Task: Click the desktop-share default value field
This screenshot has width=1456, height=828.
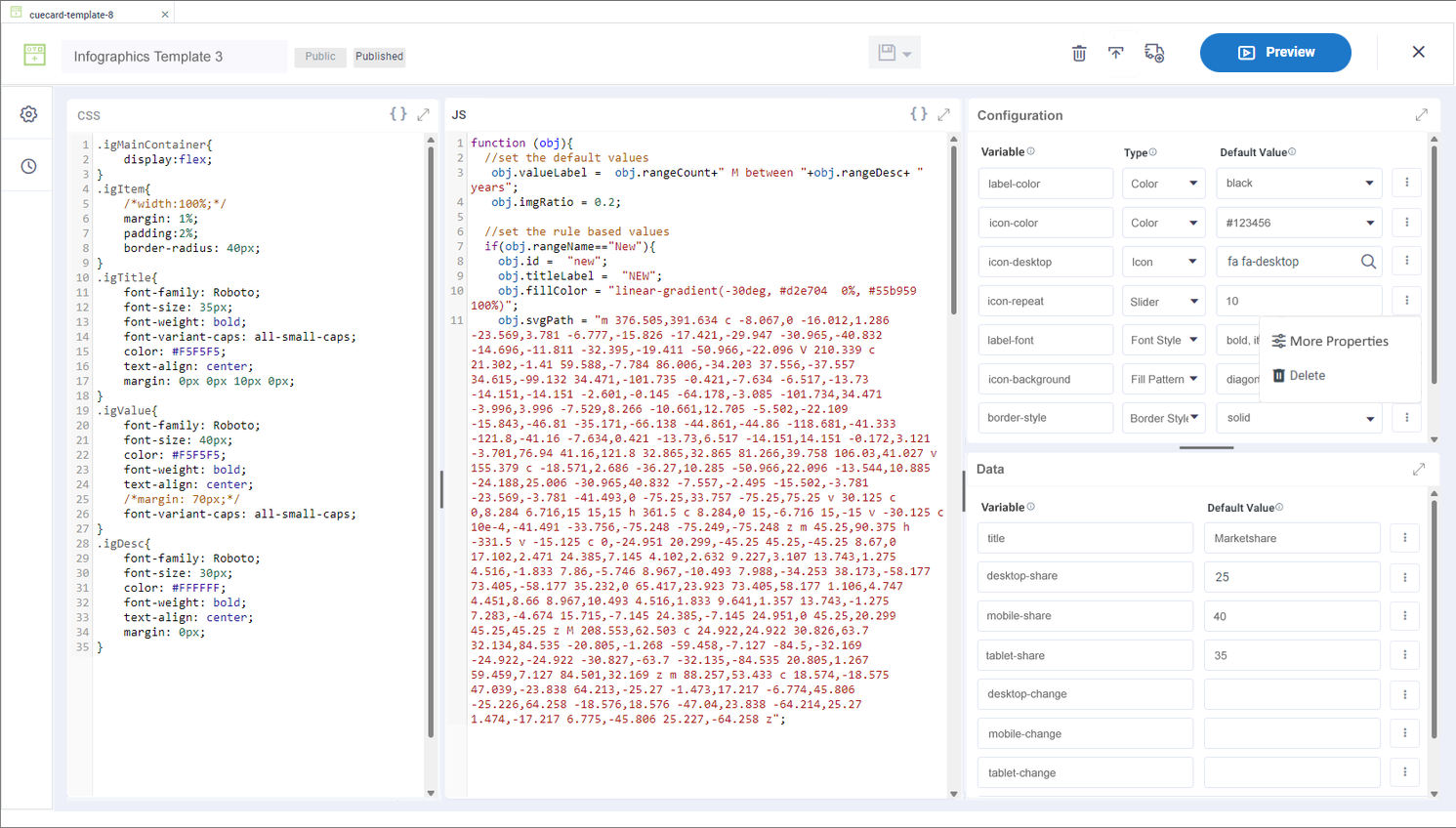Action: [1291, 577]
